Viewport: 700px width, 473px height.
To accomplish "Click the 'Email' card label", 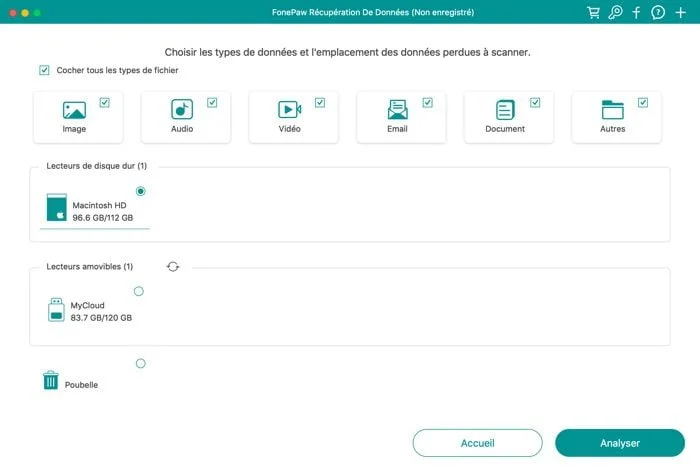I will (x=397, y=129).
